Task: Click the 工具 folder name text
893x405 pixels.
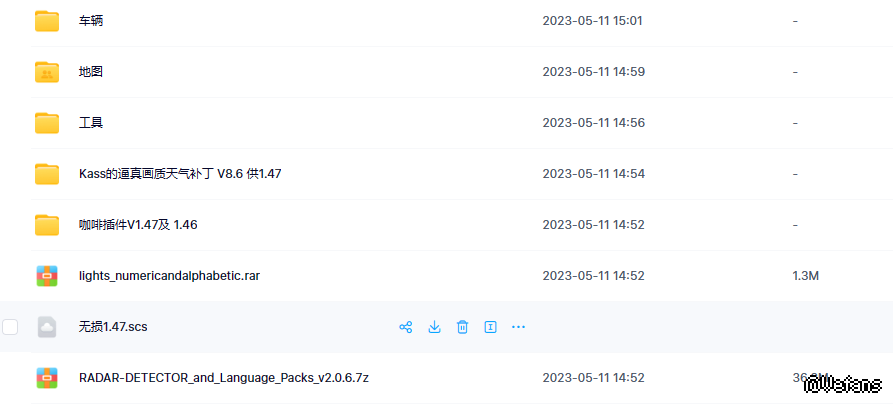Action: pos(91,123)
